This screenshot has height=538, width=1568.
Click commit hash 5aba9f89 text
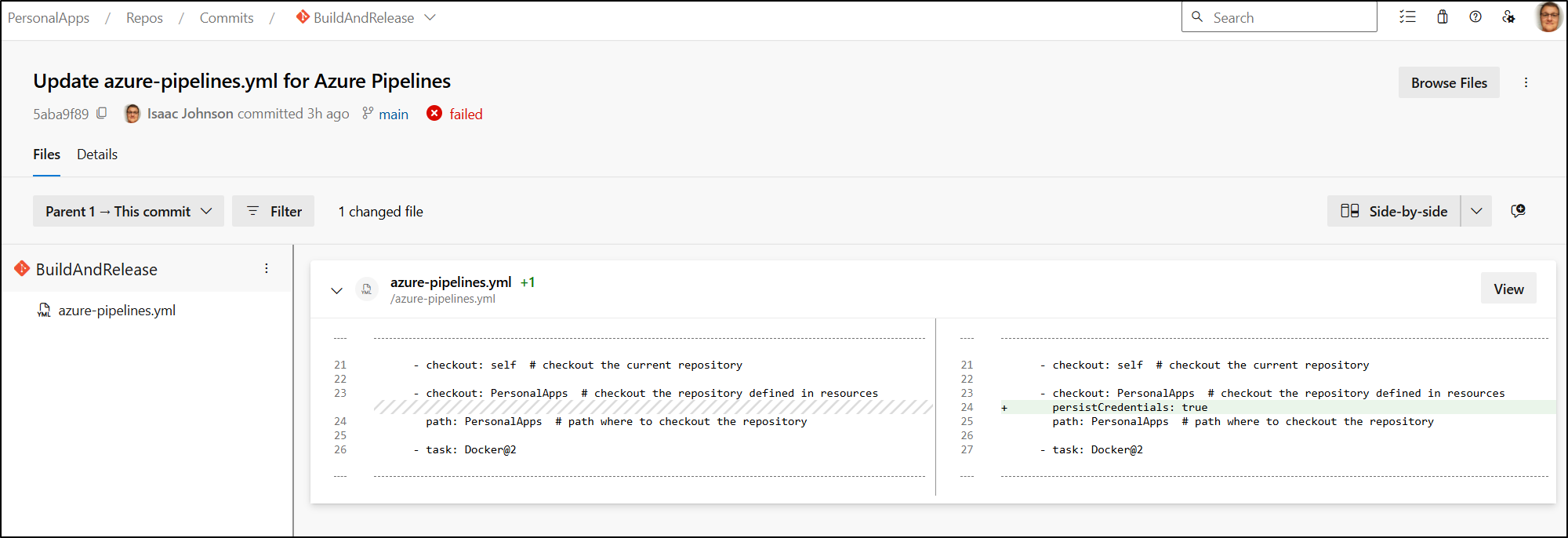tap(61, 115)
